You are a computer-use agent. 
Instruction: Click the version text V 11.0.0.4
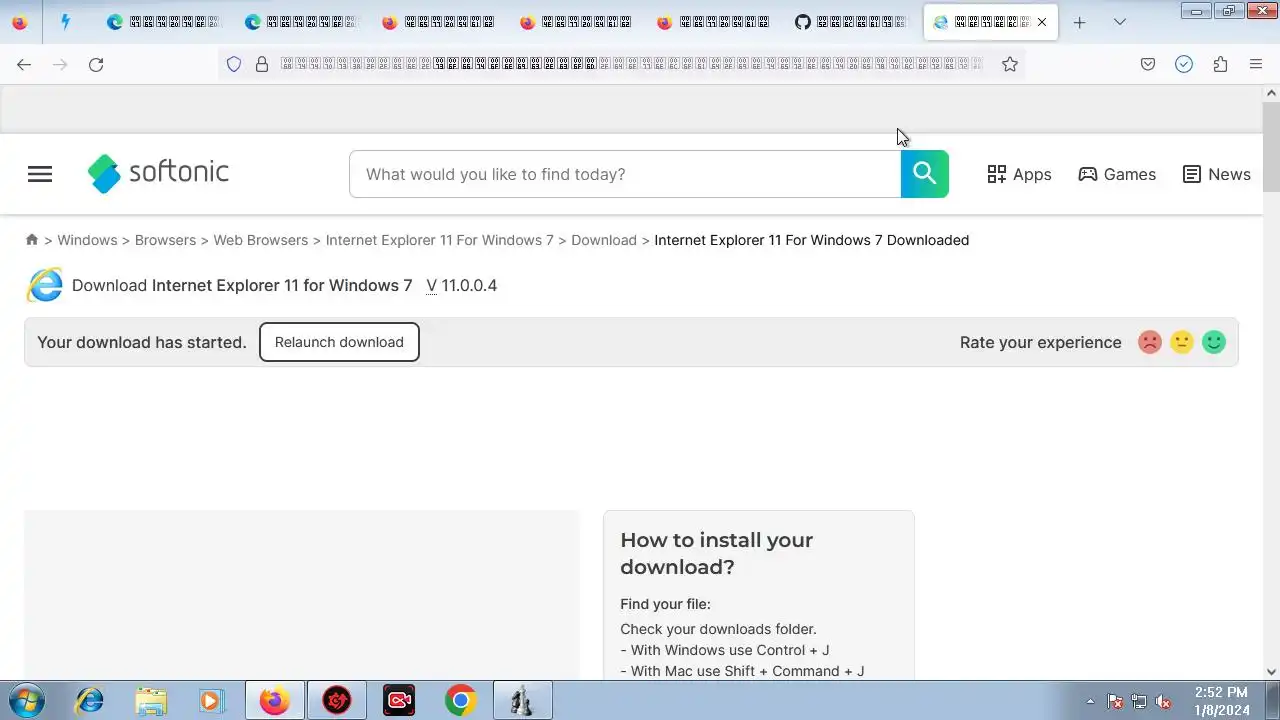pos(461,285)
